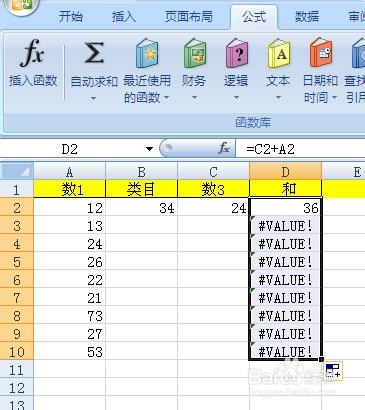Switch to the 插入 (Insert) tab
This screenshot has width=365, height=410.
click(x=124, y=17)
